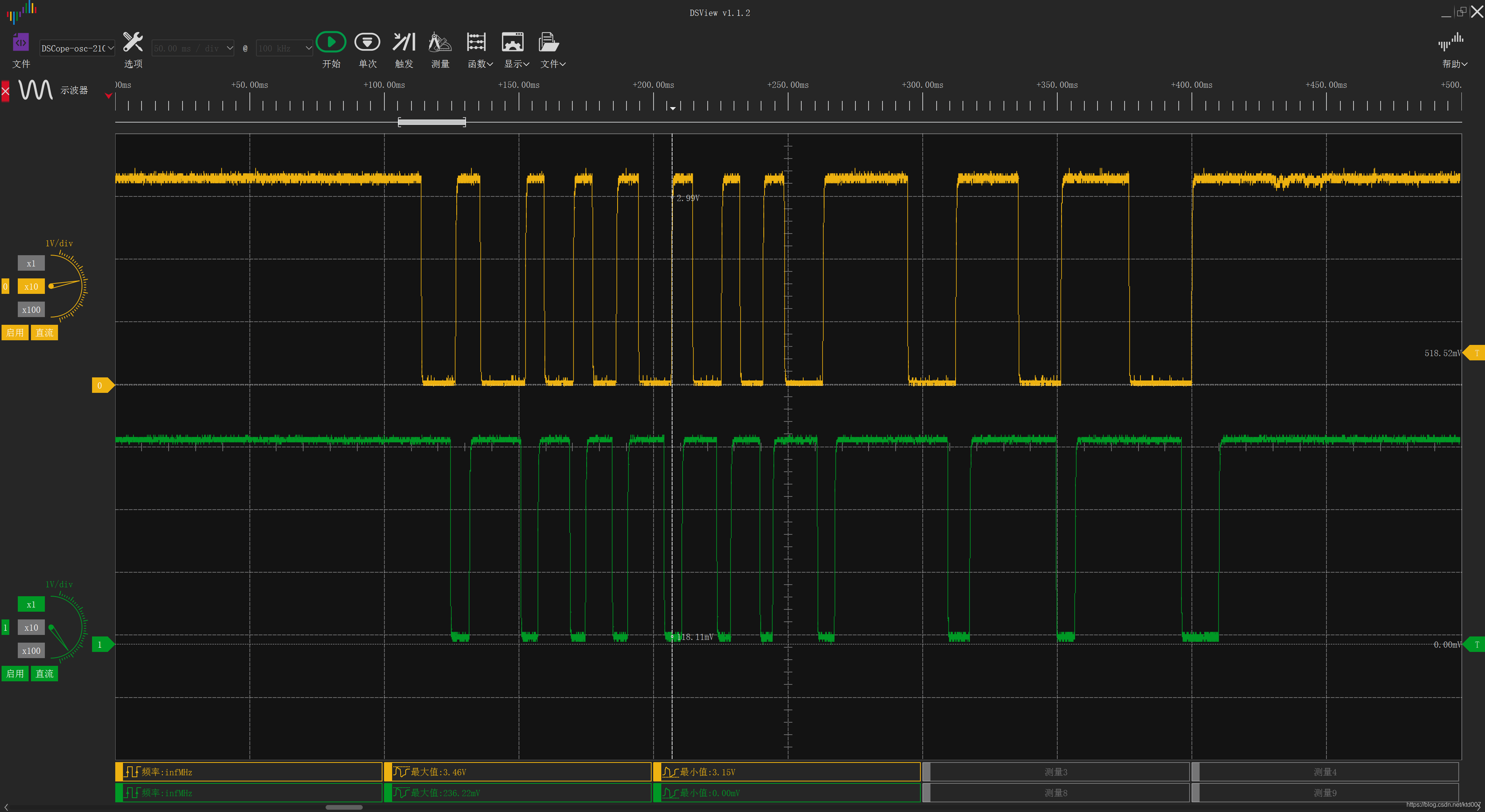This screenshot has height=812, width=1485.
Task: Open the File (文件) export menu icon
Action: (x=548, y=42)
